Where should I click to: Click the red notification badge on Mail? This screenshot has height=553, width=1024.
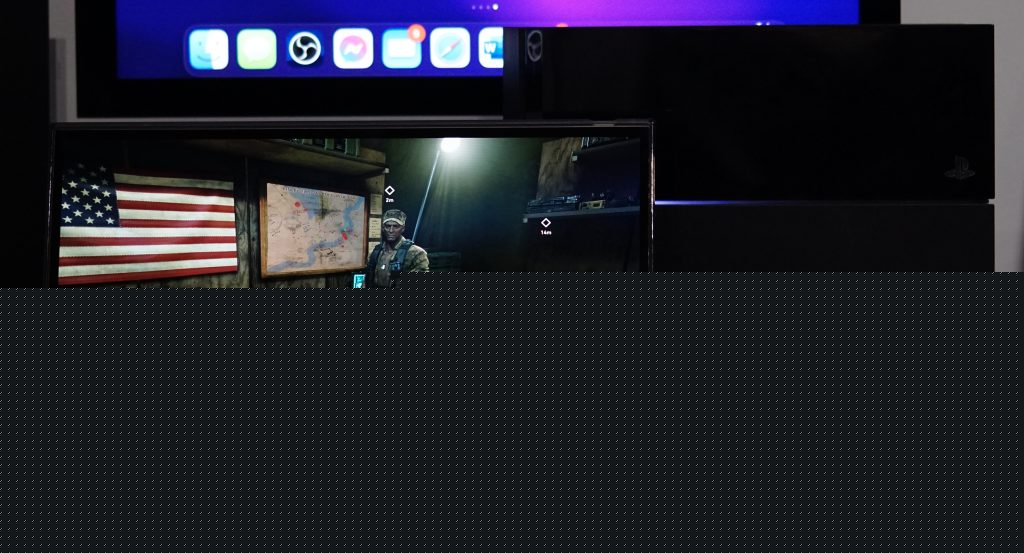point(417,33)
